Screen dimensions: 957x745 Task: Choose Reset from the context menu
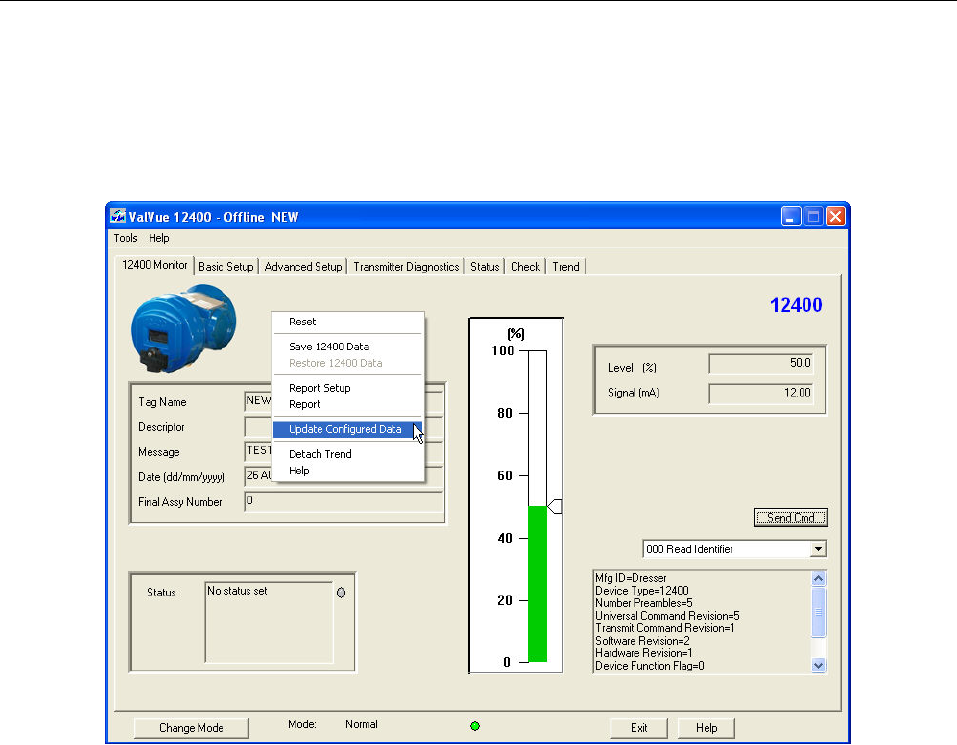coord(347,322)
